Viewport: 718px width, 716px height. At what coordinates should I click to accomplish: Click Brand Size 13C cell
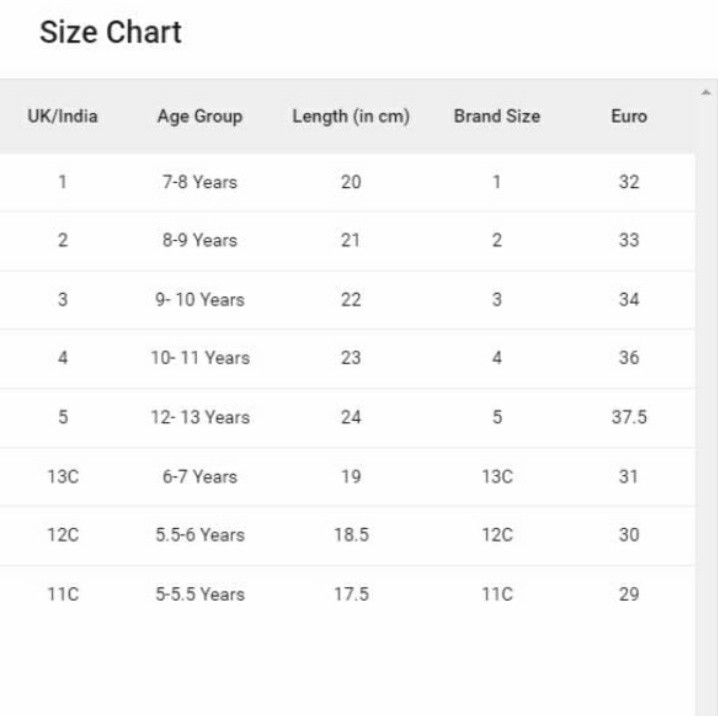pyautogui.click(x=497, y=476)
